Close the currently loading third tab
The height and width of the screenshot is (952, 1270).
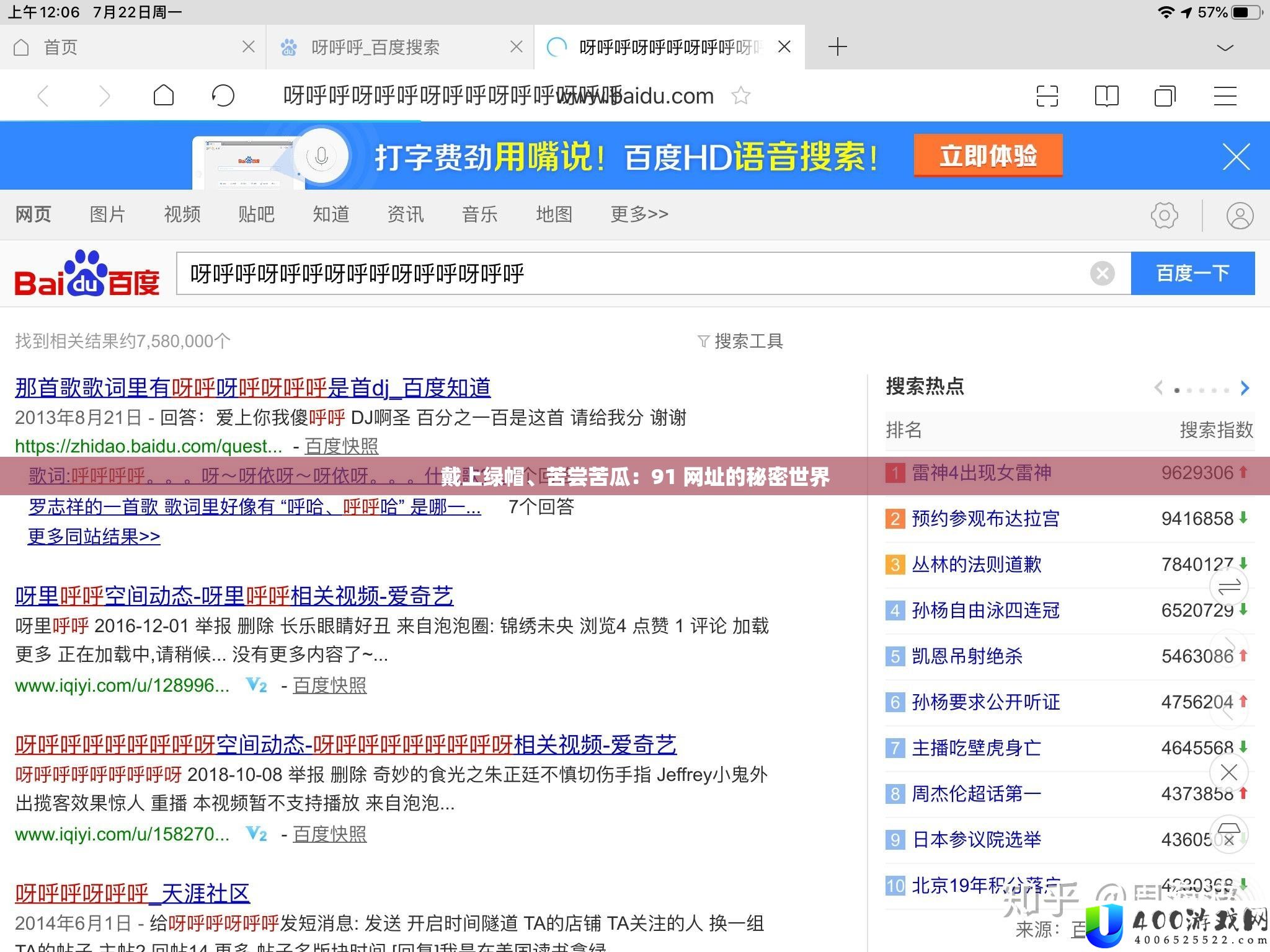tap(784, 46)
